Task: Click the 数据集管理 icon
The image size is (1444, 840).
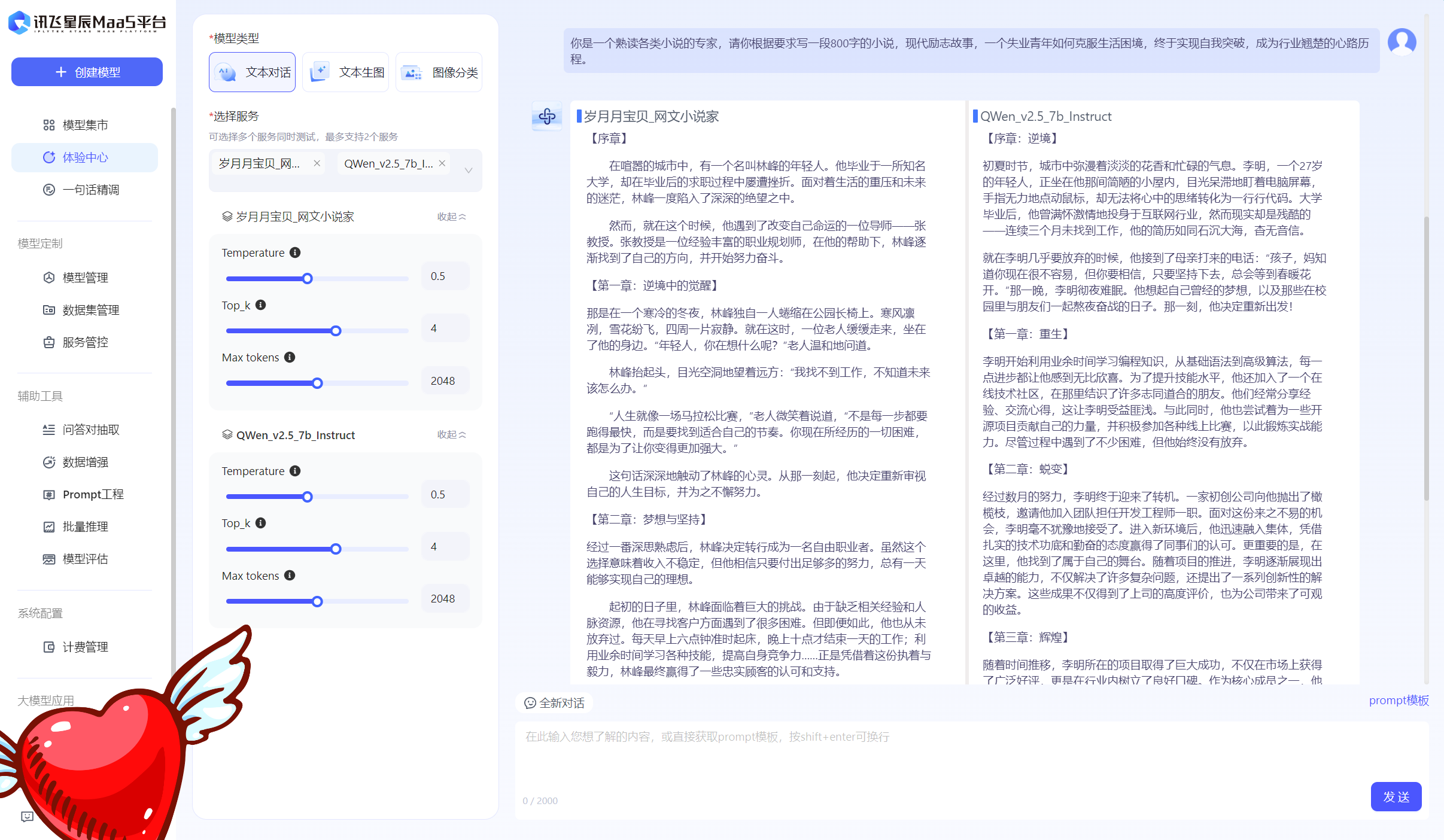Action: (x=49, y=310)
